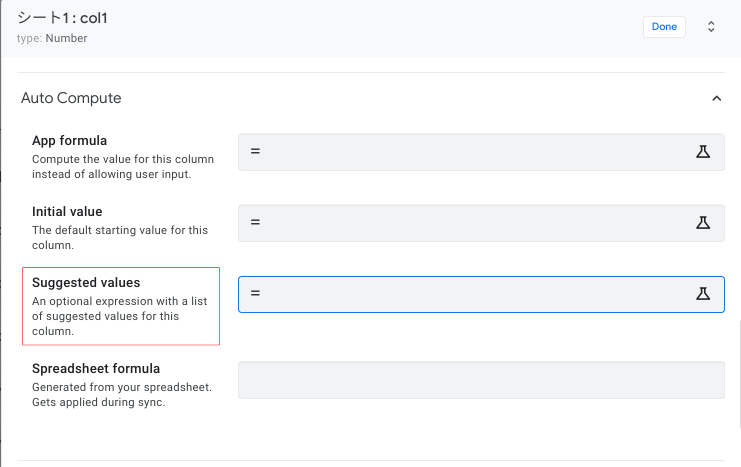The image size is (741, 467).
Task: Click the flask icon for Initial value
Action: pos(702,223)
